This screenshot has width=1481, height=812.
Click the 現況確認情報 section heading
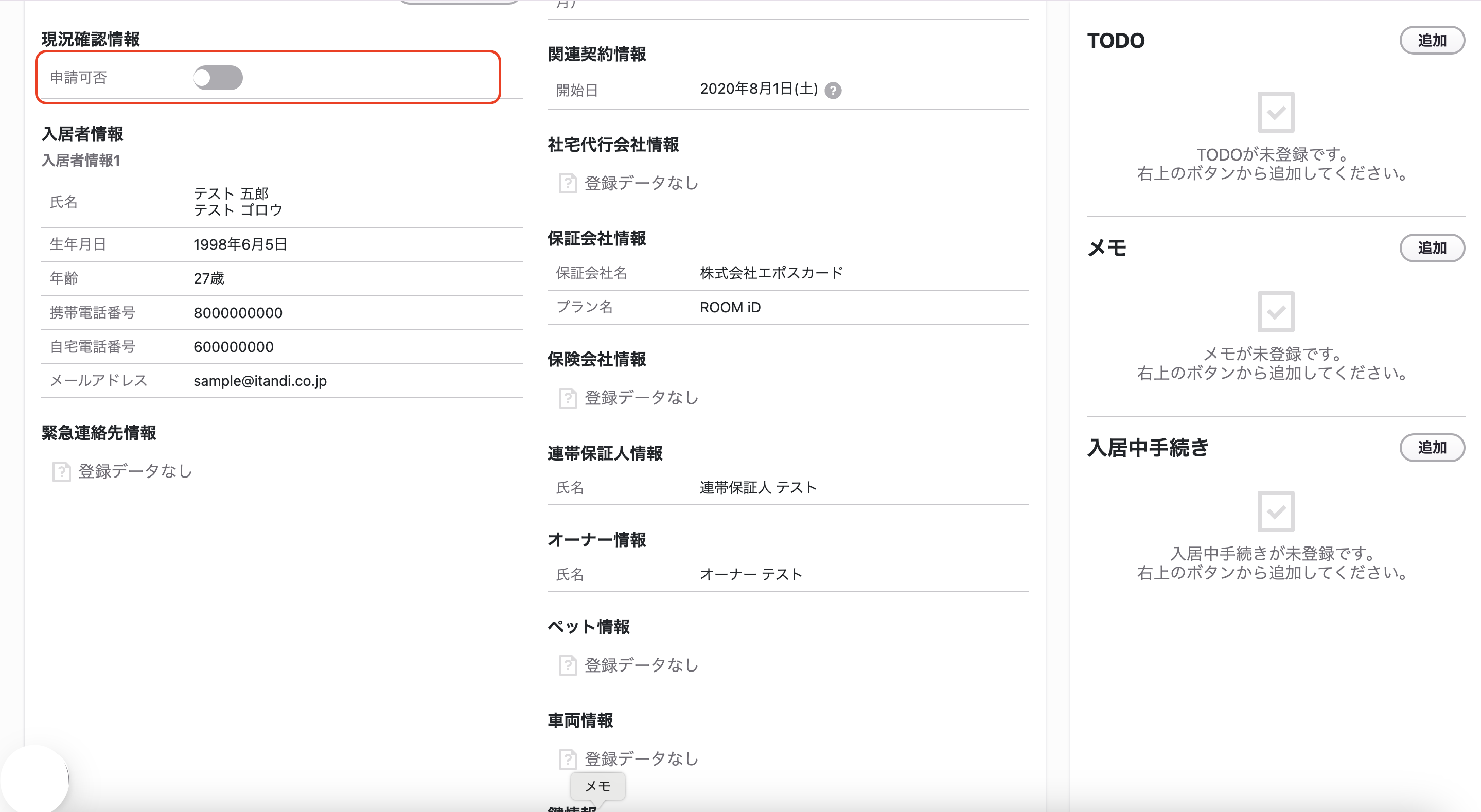point(91,39)
